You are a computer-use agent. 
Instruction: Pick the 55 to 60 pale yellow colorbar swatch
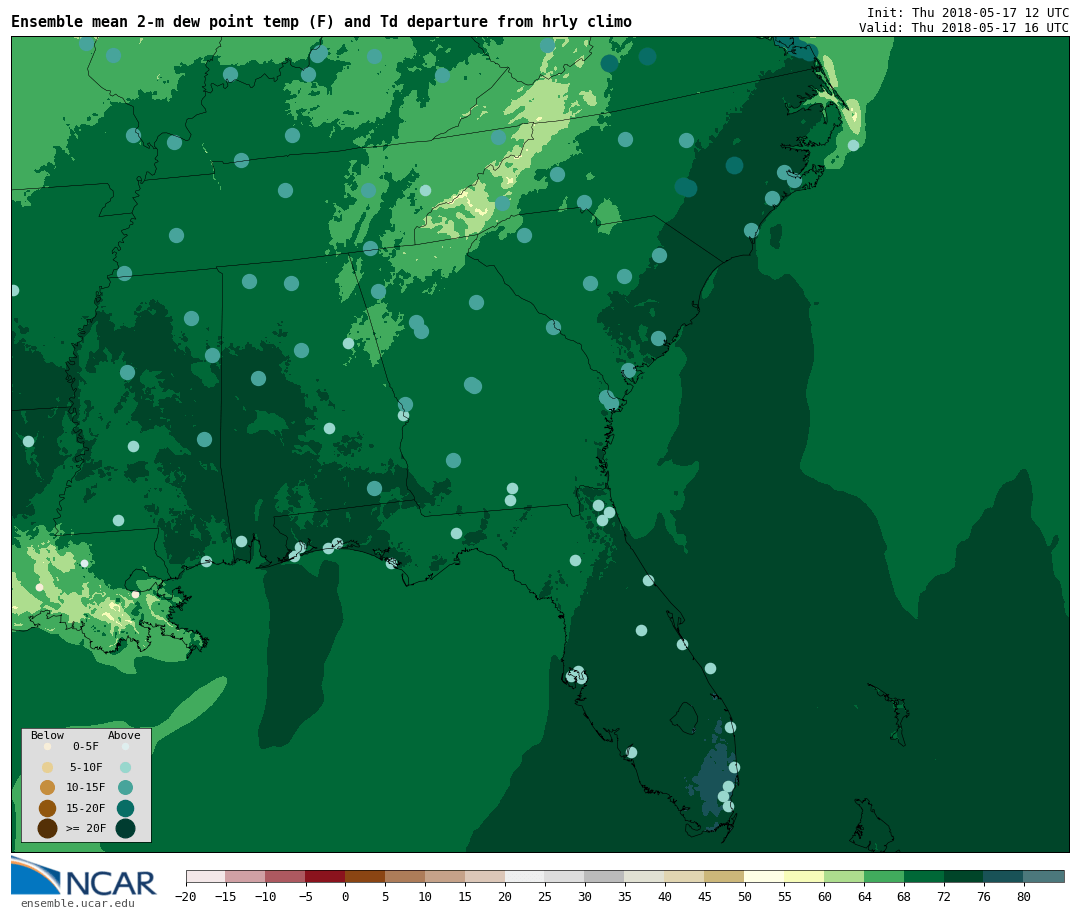click(x=804, y=877)
